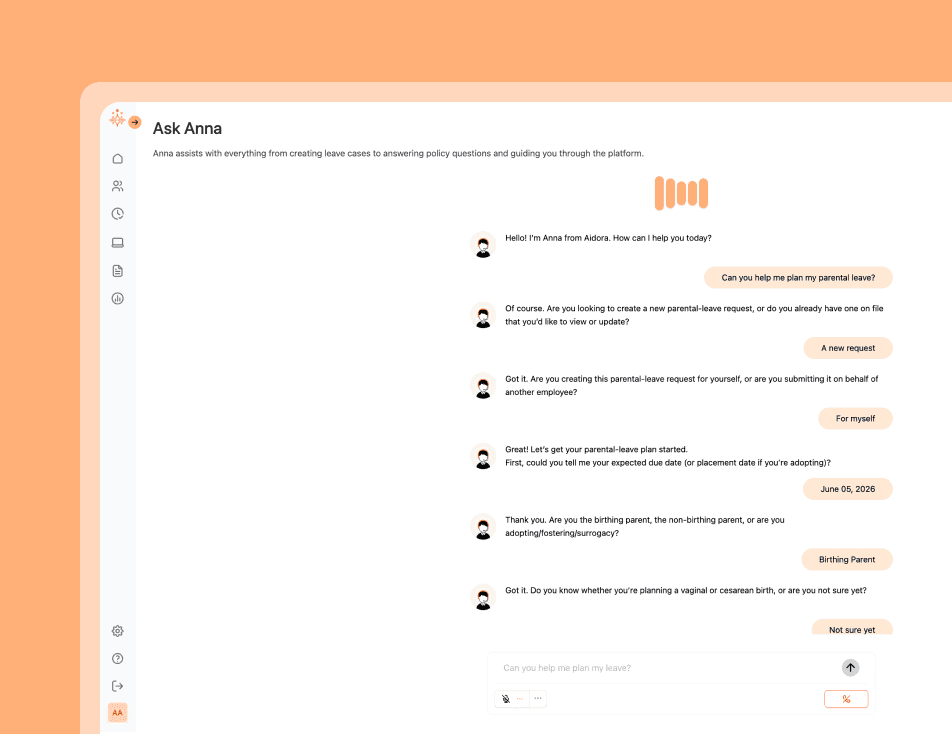Open the AA user avatar
The width and height of the screenshot is (952, 734).
118,713
